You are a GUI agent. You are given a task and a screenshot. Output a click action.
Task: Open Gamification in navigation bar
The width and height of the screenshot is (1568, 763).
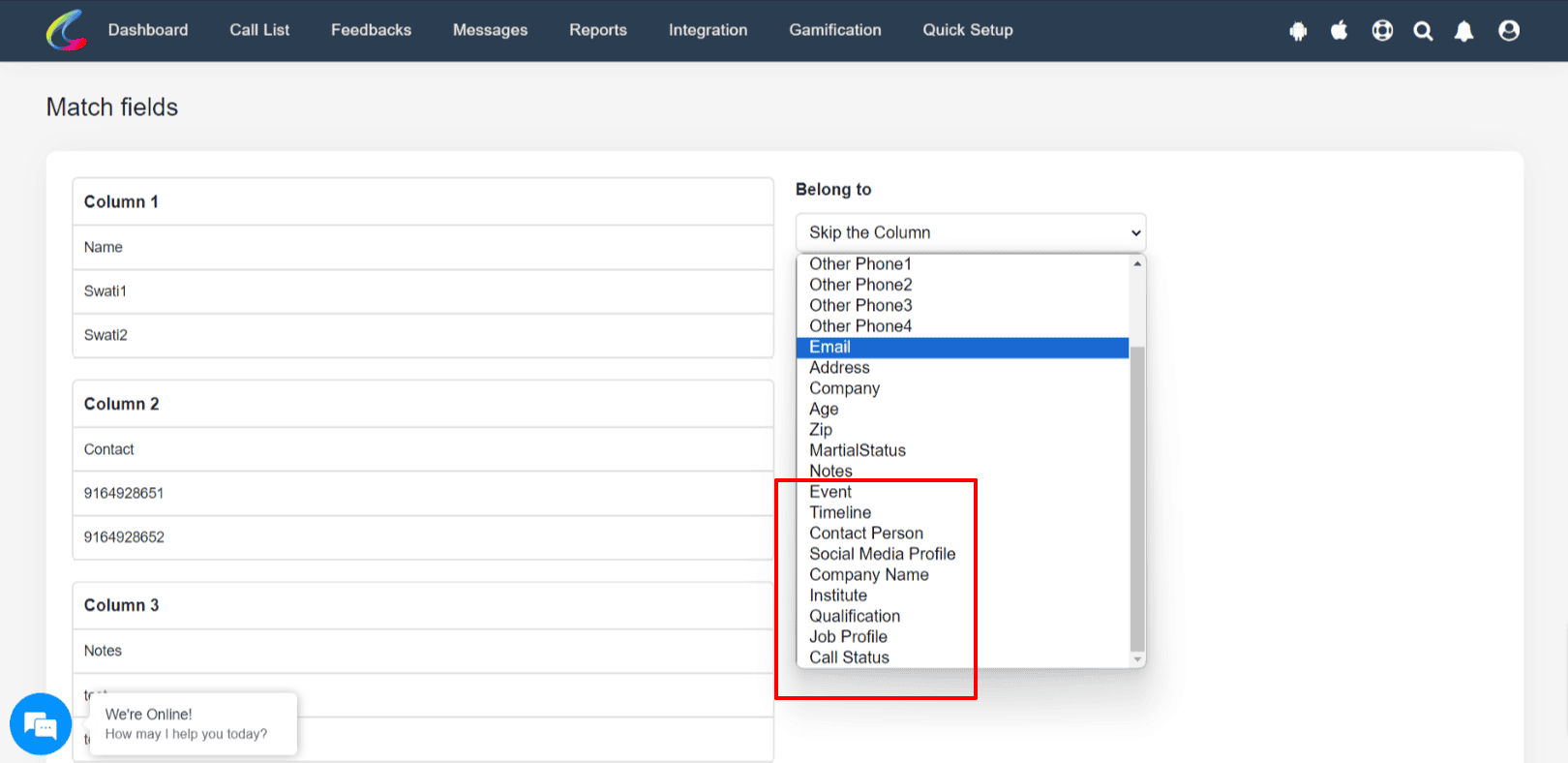coord(835,30)
